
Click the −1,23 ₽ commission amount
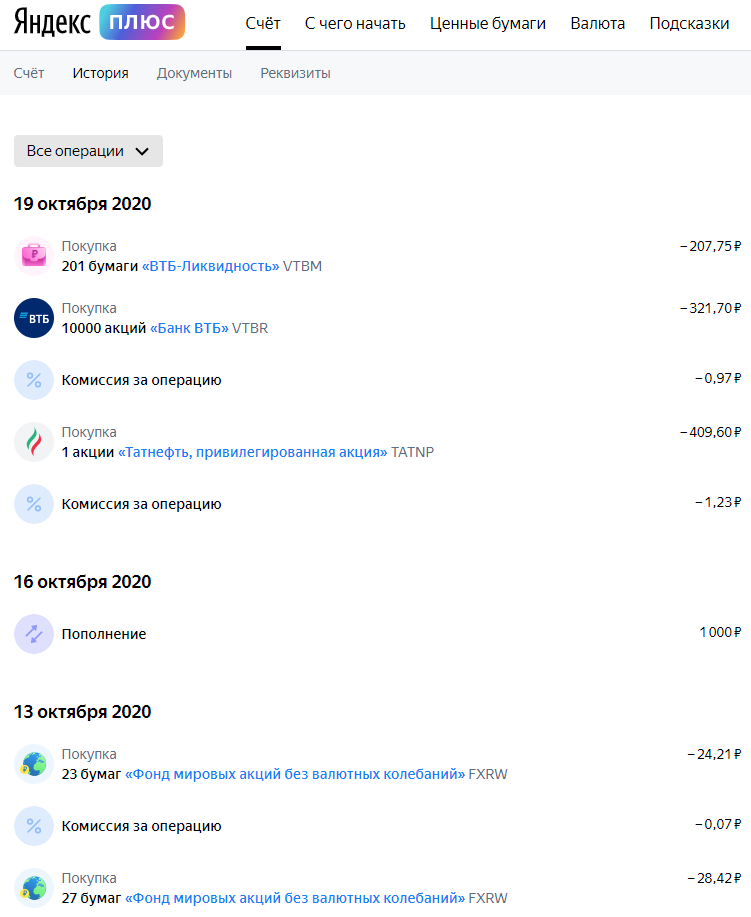pyautogui.click(x=718, y=502)
